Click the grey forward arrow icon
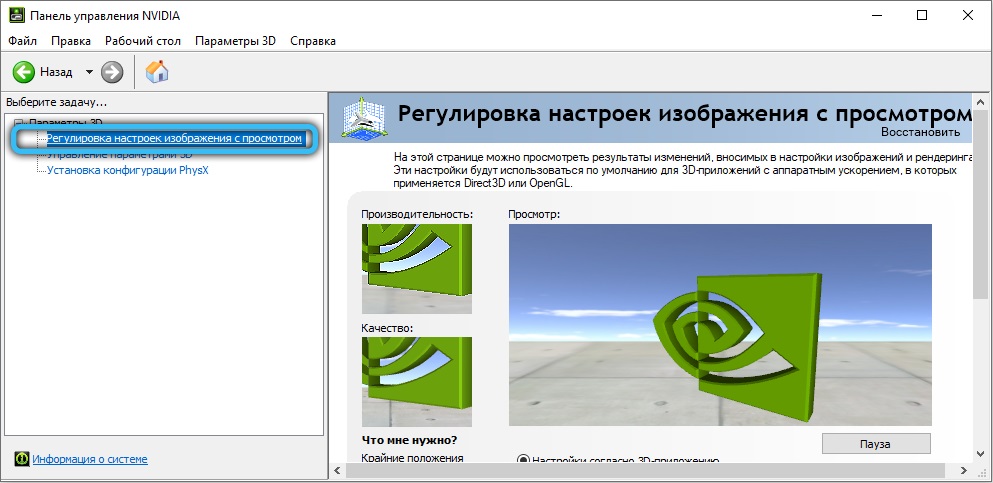 [x=112, y=72]
